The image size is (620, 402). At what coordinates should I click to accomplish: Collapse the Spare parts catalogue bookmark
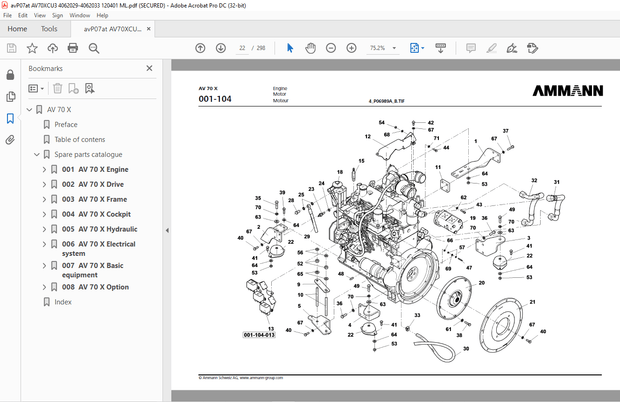click(37, 155)
